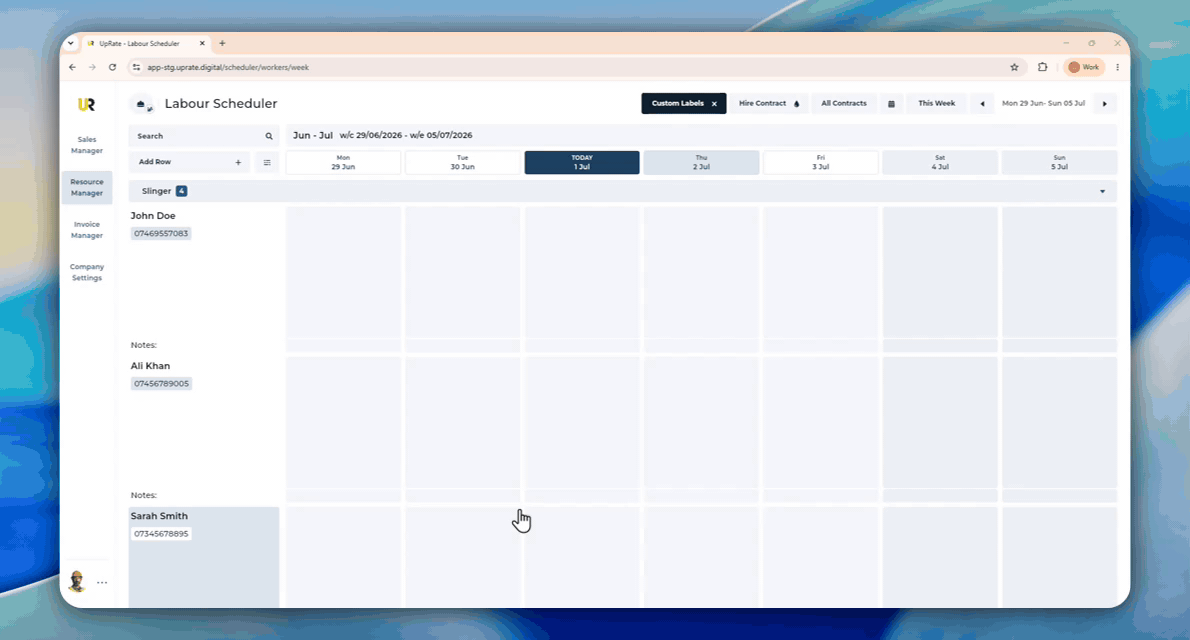
Task: Open the calendar date picker icon
Action: pyautogui.click(x=891, y=104)
